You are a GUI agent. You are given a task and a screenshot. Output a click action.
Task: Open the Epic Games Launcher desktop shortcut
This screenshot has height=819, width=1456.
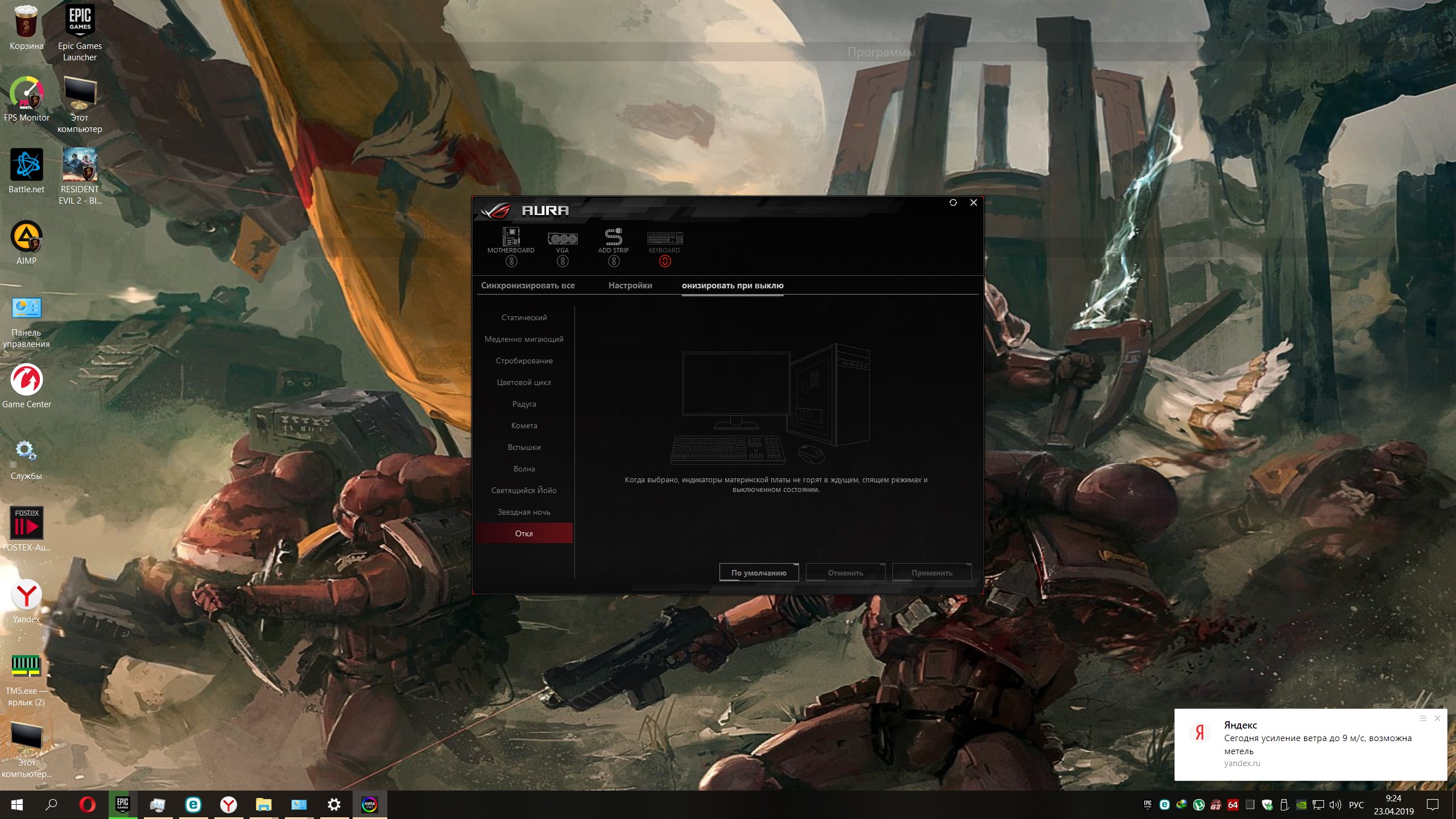point(80,32)
